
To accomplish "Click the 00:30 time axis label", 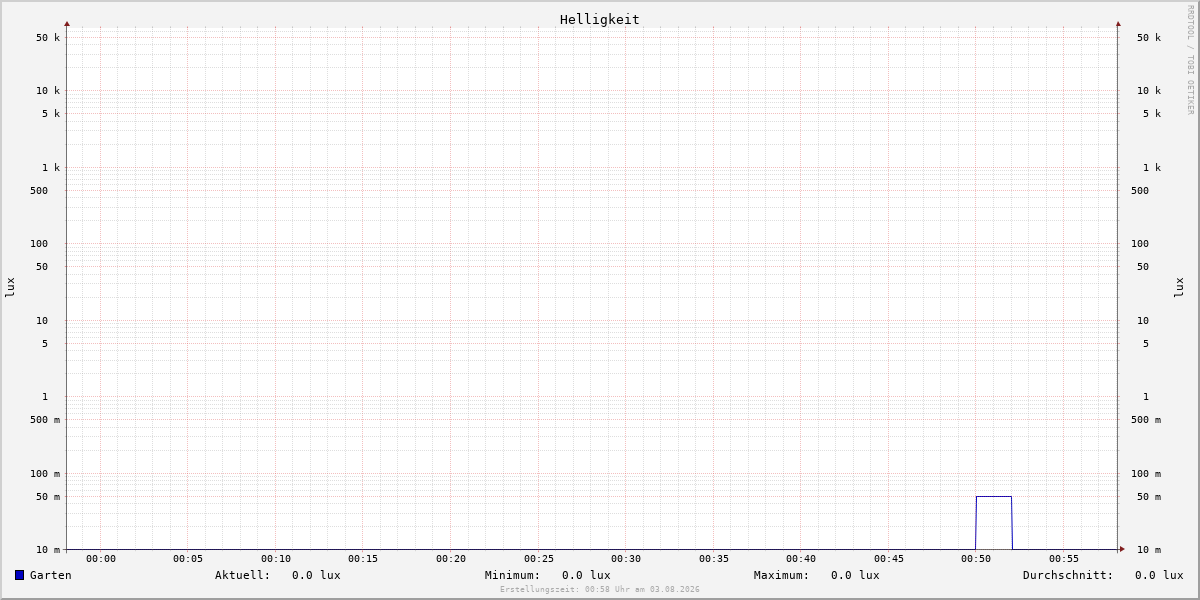I will 626,559.
